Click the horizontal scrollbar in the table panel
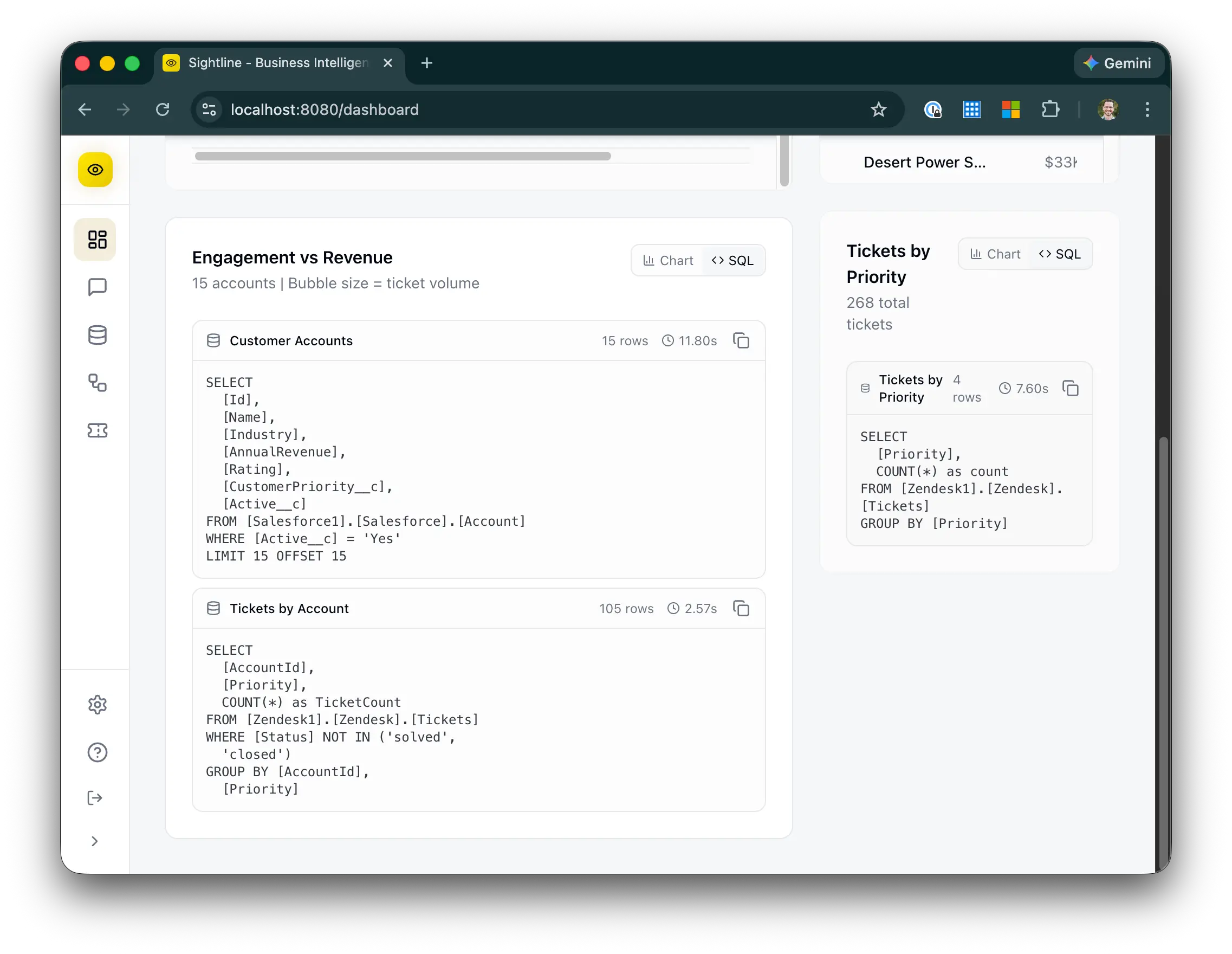 pyautogui.click(x=402, y=156)
